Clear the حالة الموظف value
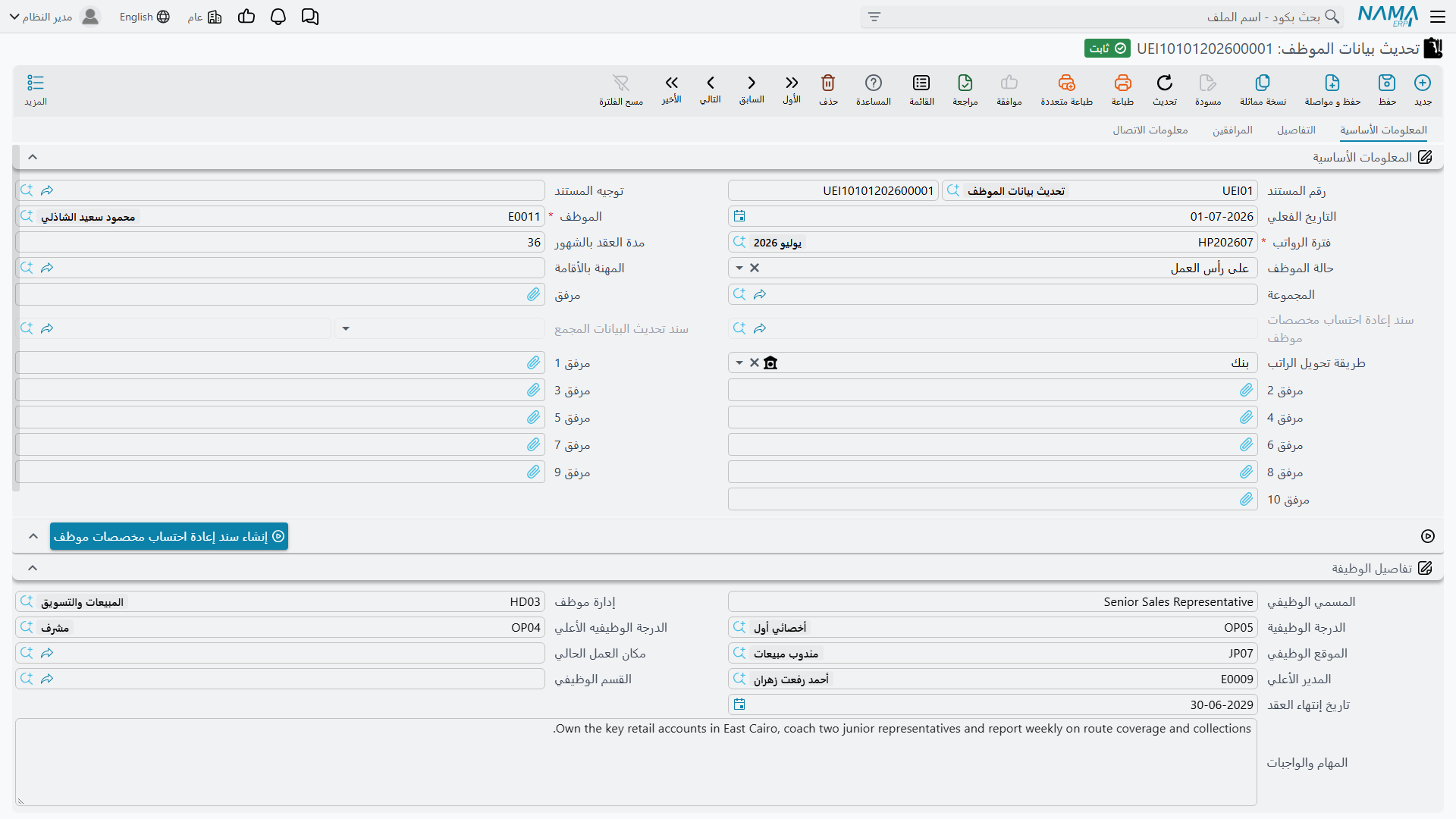 (755, 268)
